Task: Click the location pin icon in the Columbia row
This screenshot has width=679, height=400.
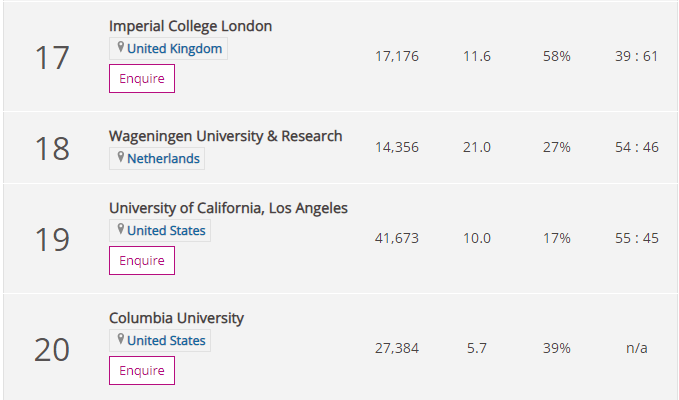Action: [x=121, y=339]
